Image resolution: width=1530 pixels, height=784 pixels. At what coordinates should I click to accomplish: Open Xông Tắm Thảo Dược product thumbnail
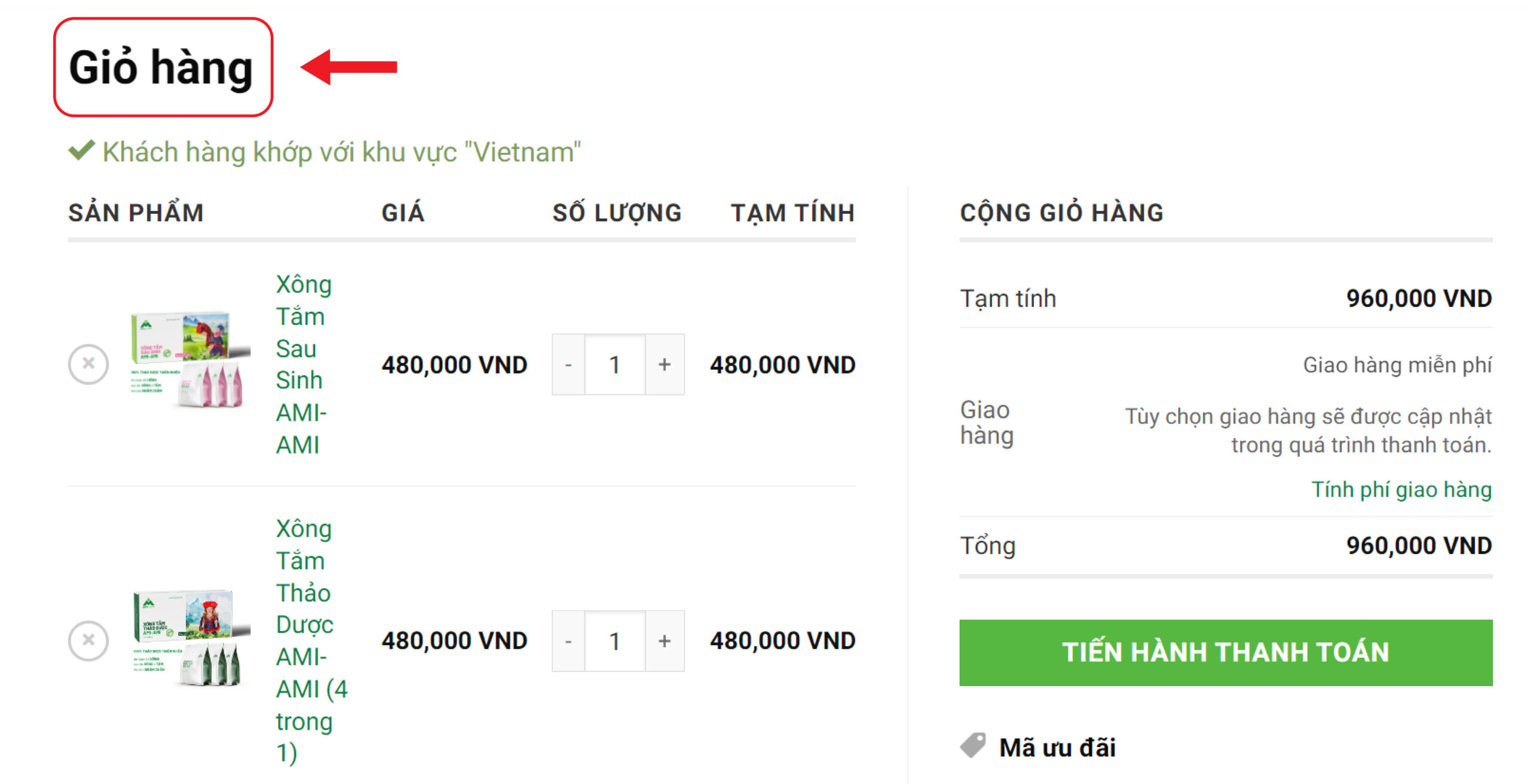click(x=190, y=638)
